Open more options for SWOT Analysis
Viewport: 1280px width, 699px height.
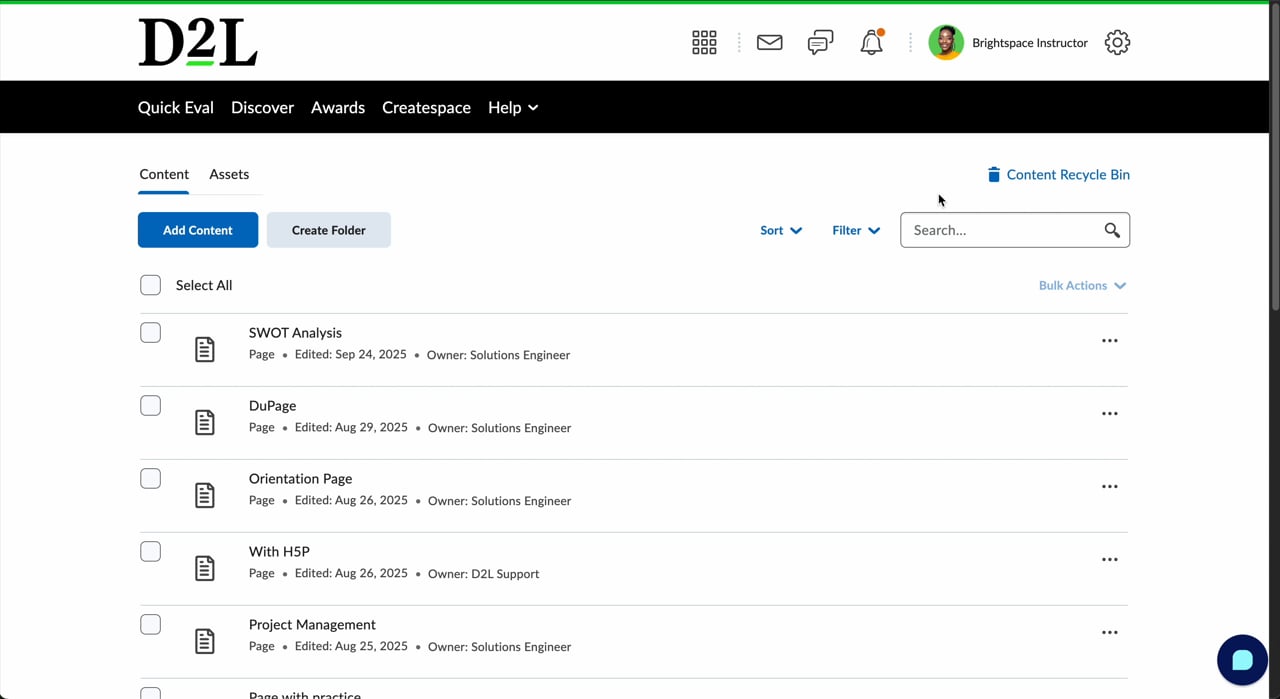pos(1109,341)
